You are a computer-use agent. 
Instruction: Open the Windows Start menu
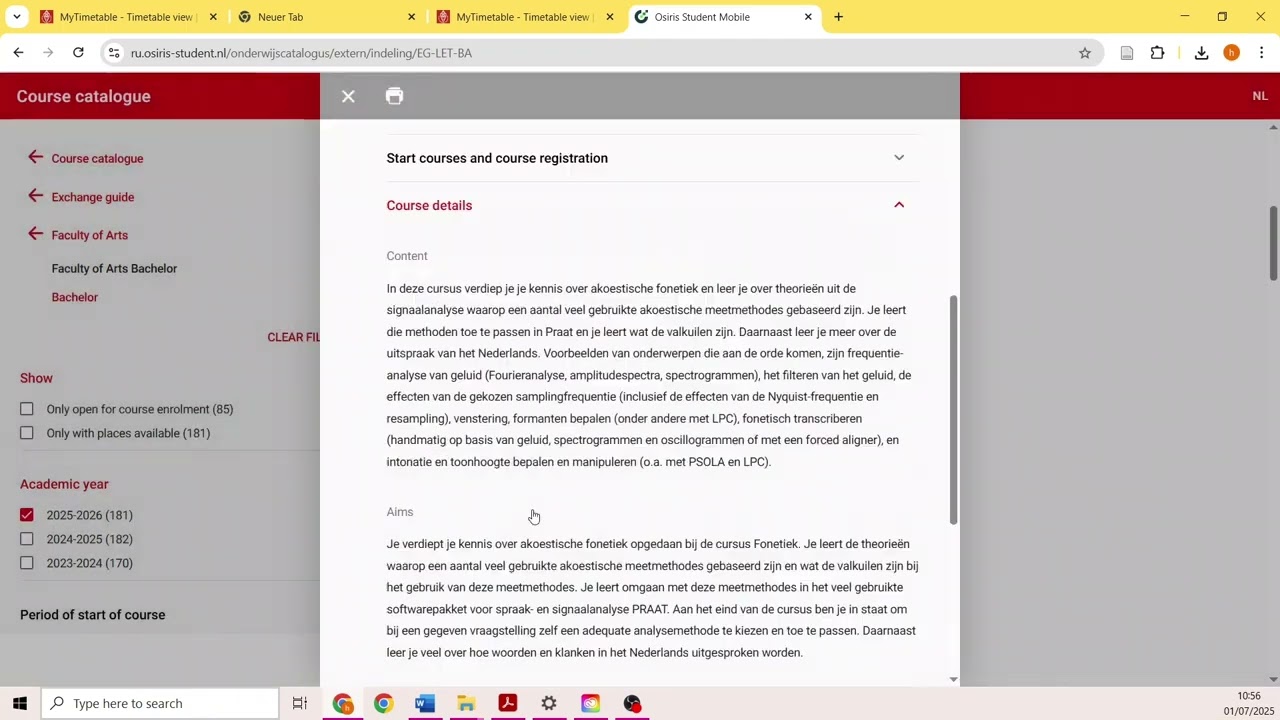point(20,703)
